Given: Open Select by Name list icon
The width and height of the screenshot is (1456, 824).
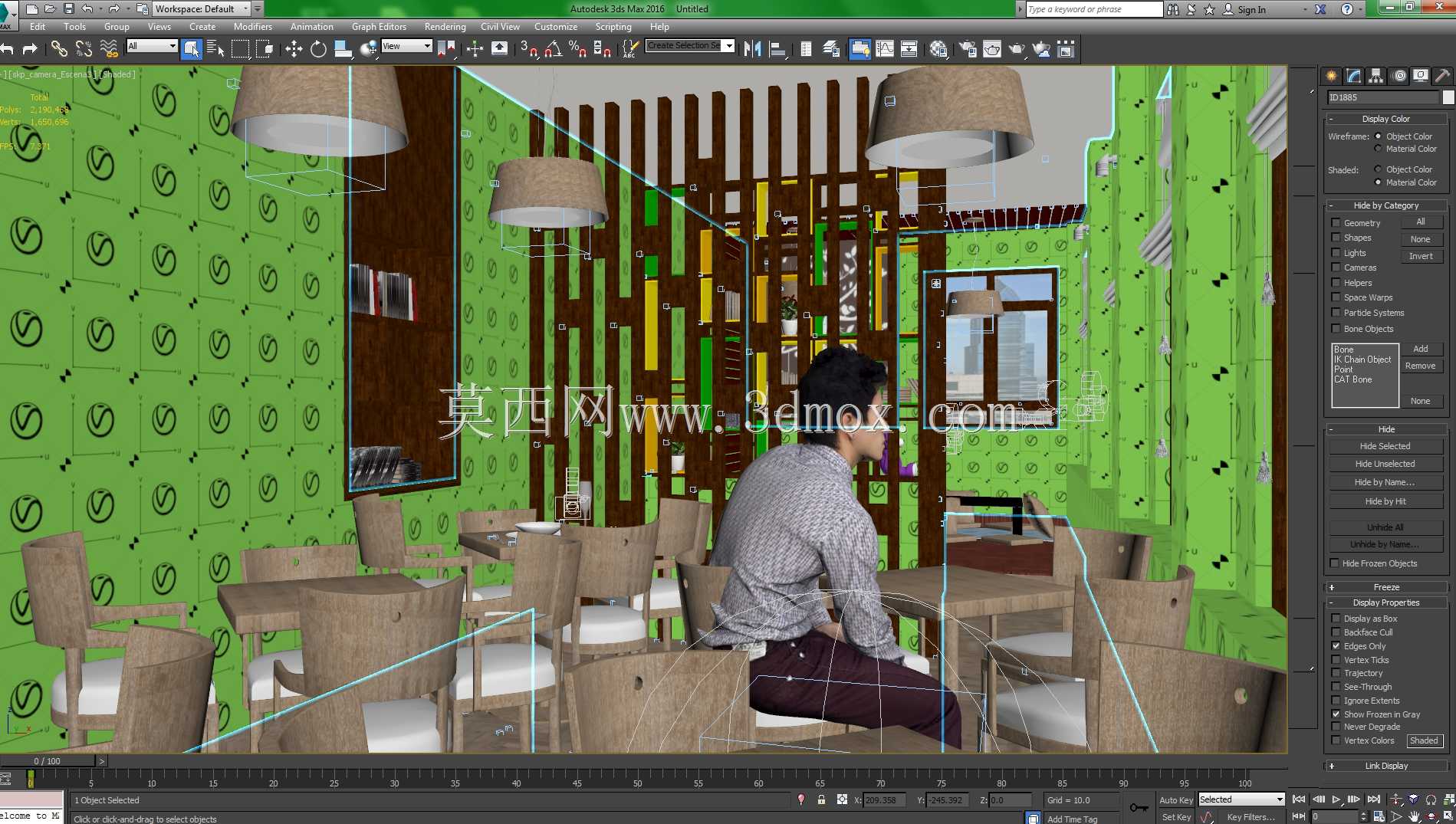Looking at the screenshot, I should coord(215,49).
